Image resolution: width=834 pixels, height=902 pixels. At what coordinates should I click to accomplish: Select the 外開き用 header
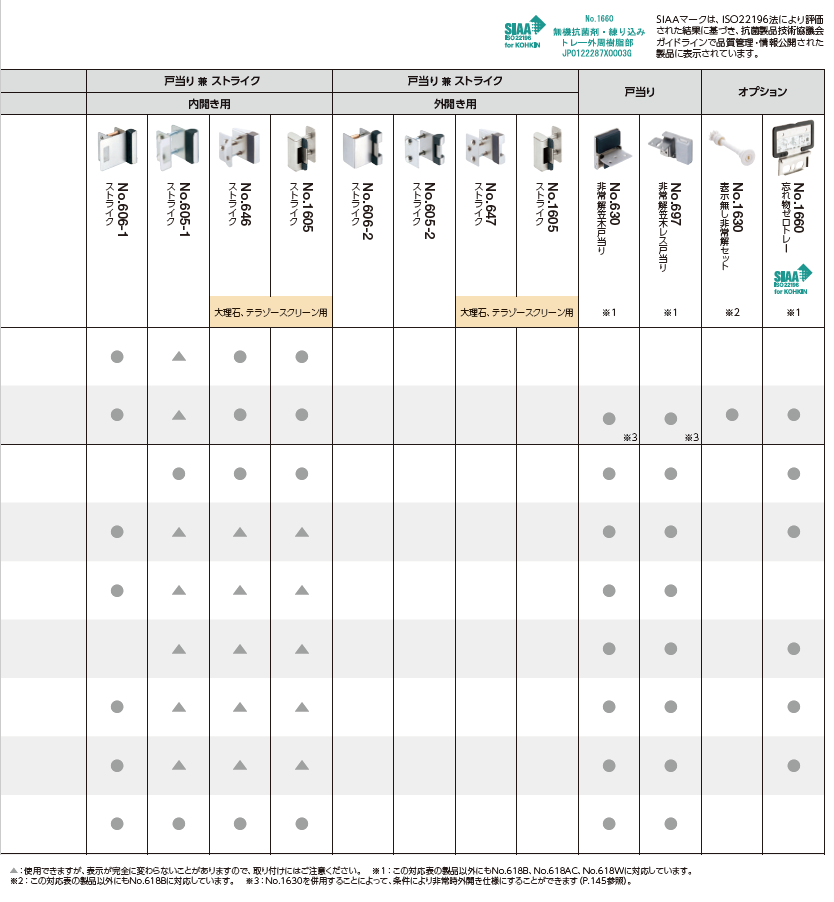tap(455, 103)
